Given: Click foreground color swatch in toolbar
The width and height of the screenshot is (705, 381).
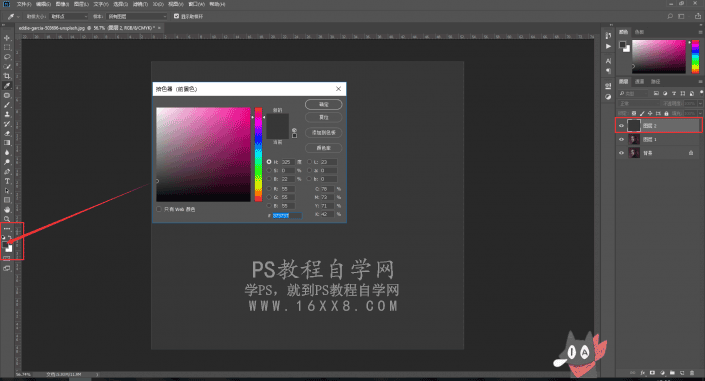Looking at the screenshot, I should point(5,245).
